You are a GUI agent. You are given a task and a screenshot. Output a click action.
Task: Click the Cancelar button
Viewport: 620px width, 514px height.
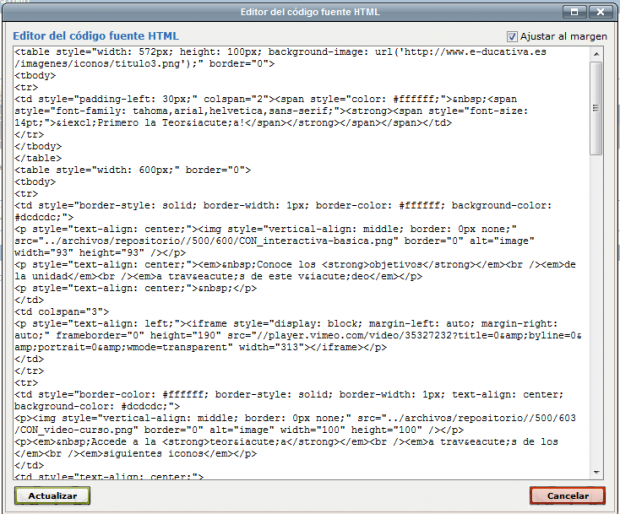567,495
